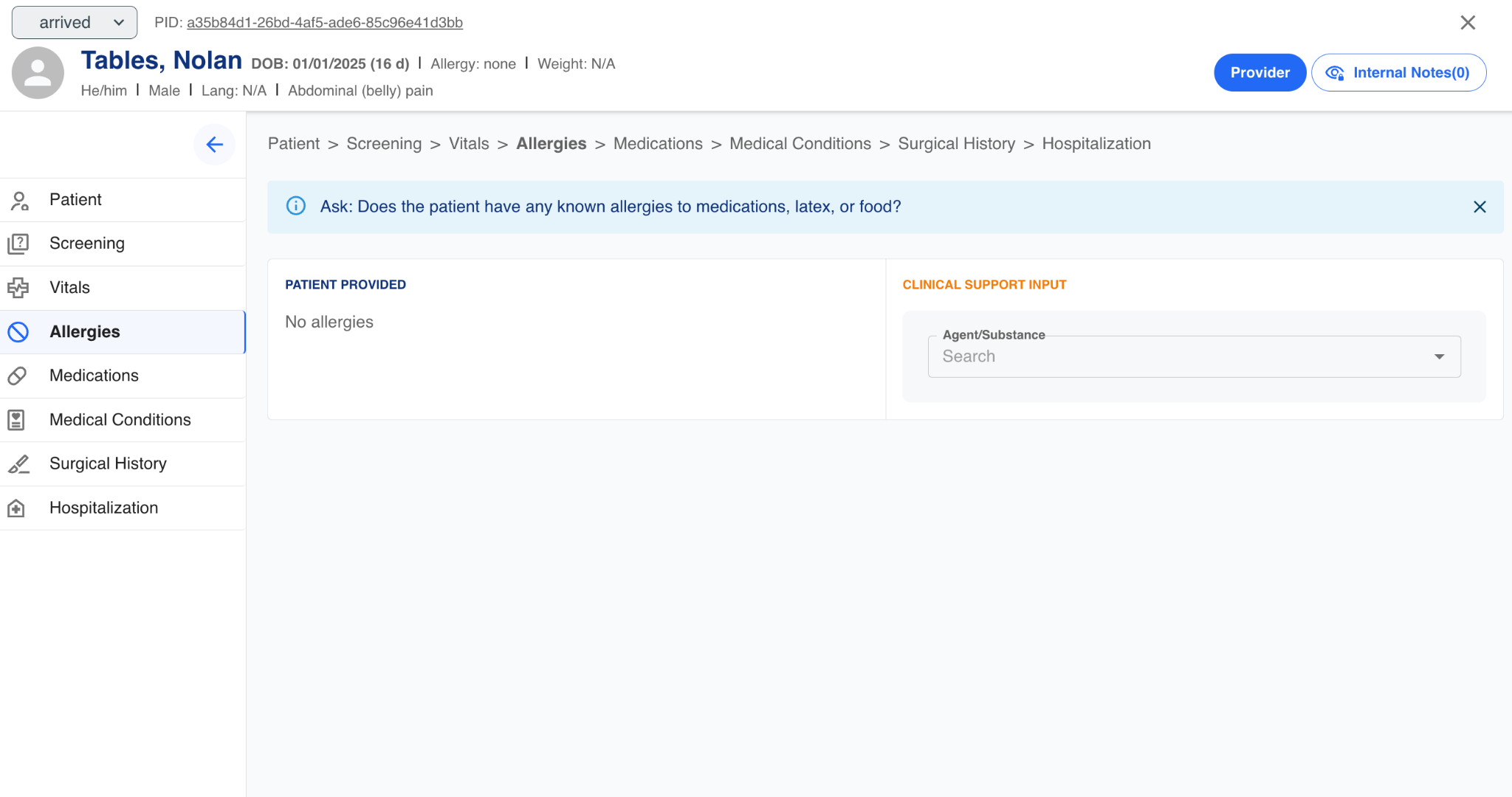Screen dimensions: 1512x797
Task: Collapse sidebar with the back arrow
Action: (214, 145)
